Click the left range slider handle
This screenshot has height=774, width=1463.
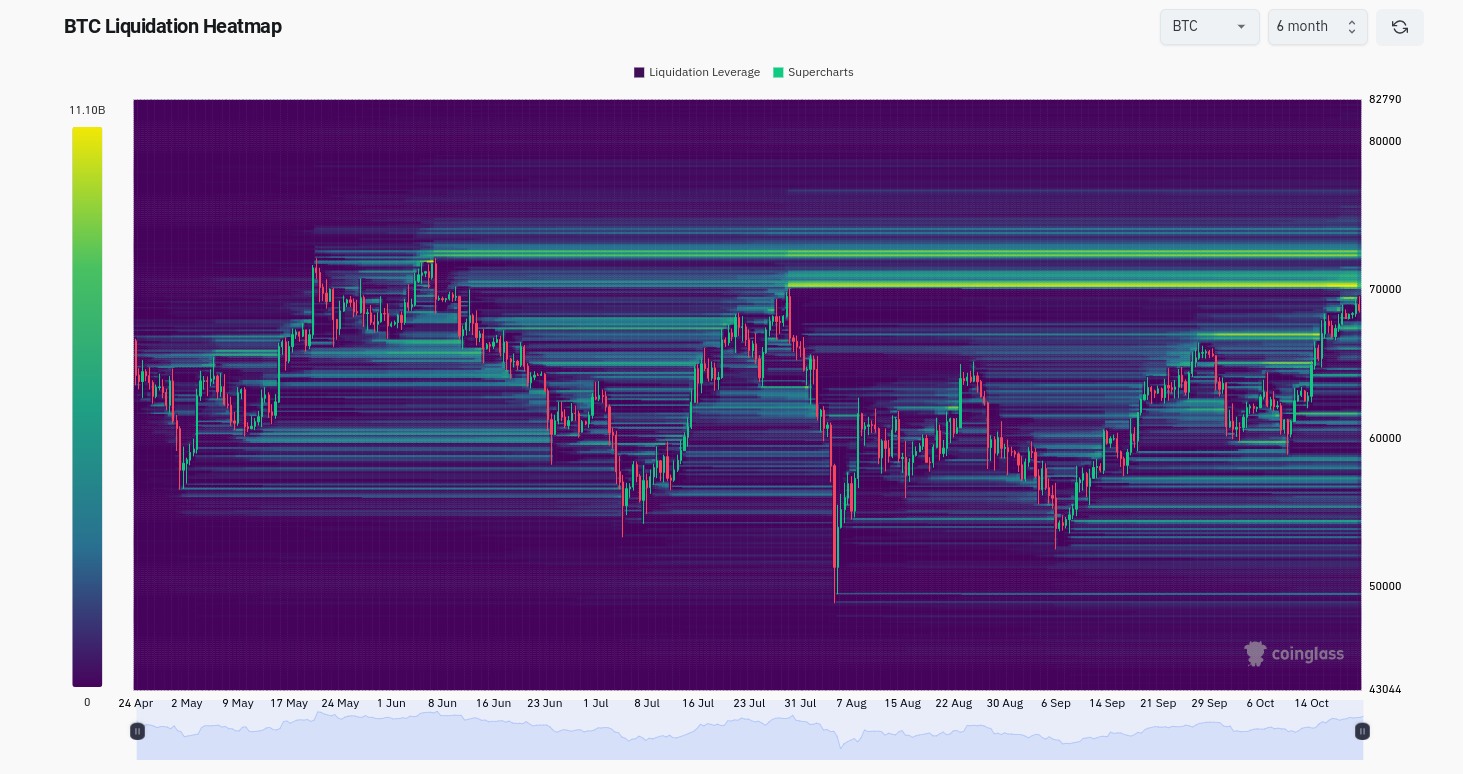pyautogui.click(x=137, y=731)
